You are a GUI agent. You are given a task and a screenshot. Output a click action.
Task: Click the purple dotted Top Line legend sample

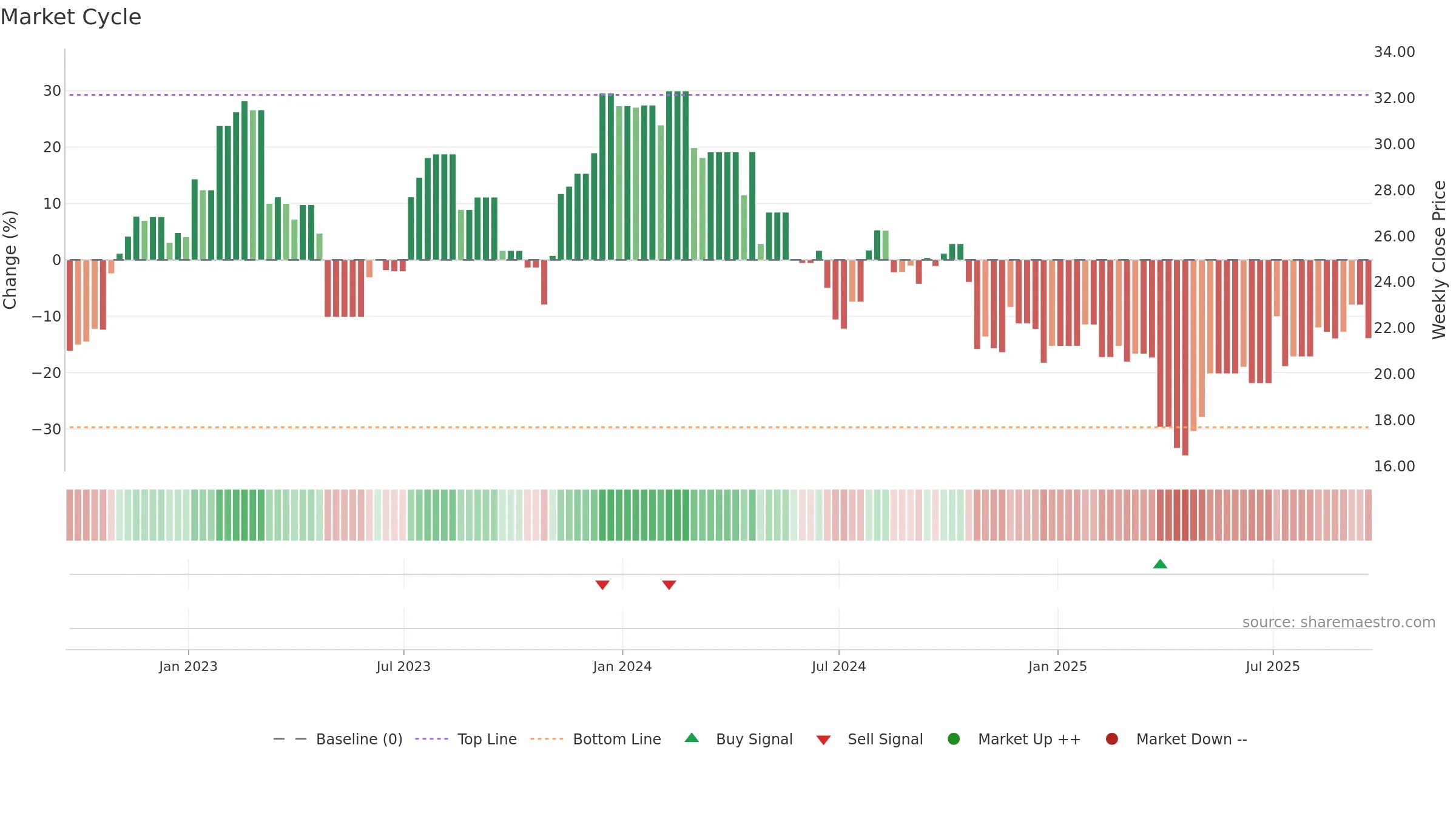(x=431, y=739)
